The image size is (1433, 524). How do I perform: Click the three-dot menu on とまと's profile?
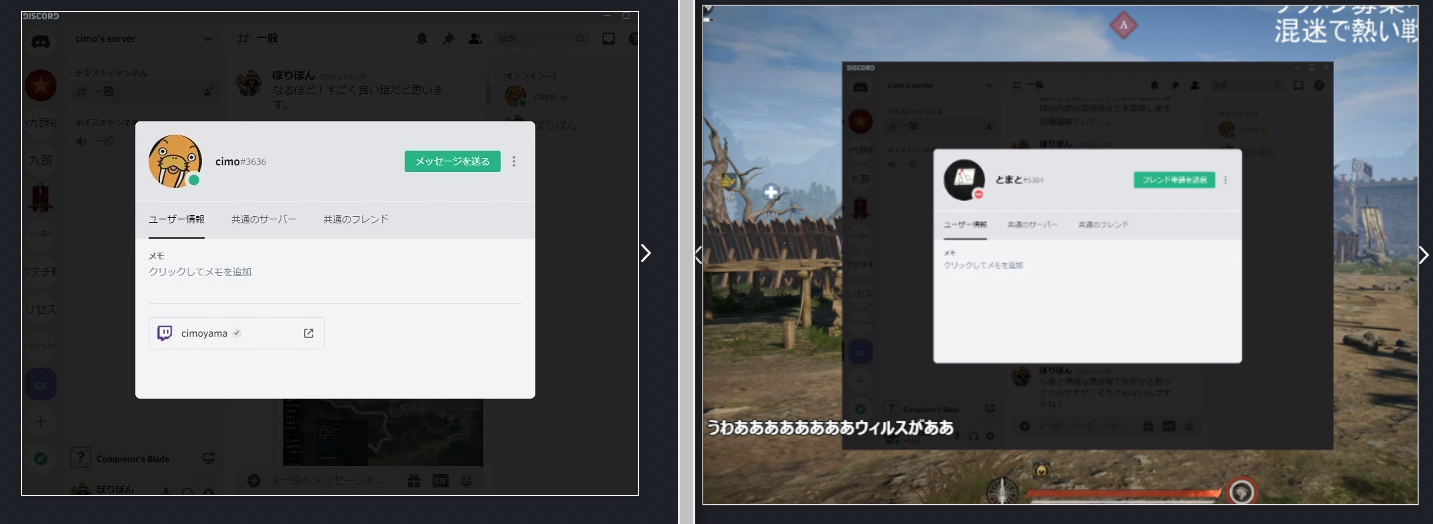point(1226,180)
